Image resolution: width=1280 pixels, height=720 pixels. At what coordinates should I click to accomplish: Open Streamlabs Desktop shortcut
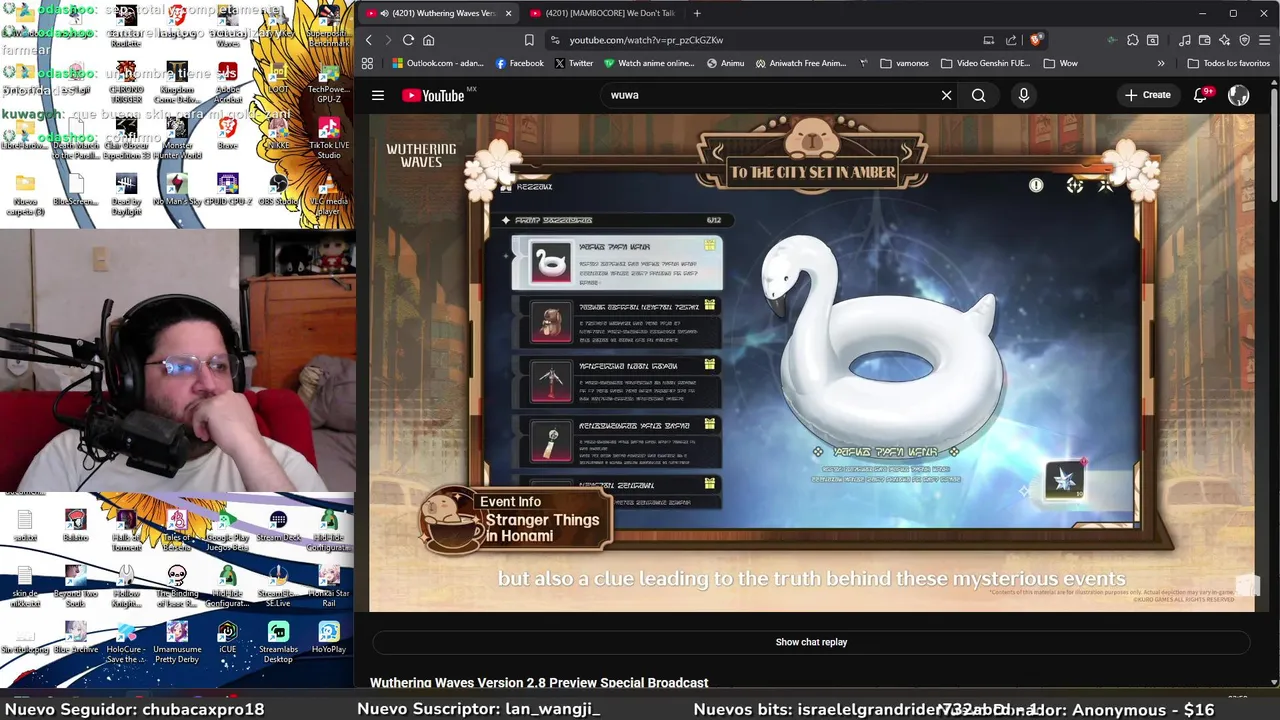click(278, 640)
